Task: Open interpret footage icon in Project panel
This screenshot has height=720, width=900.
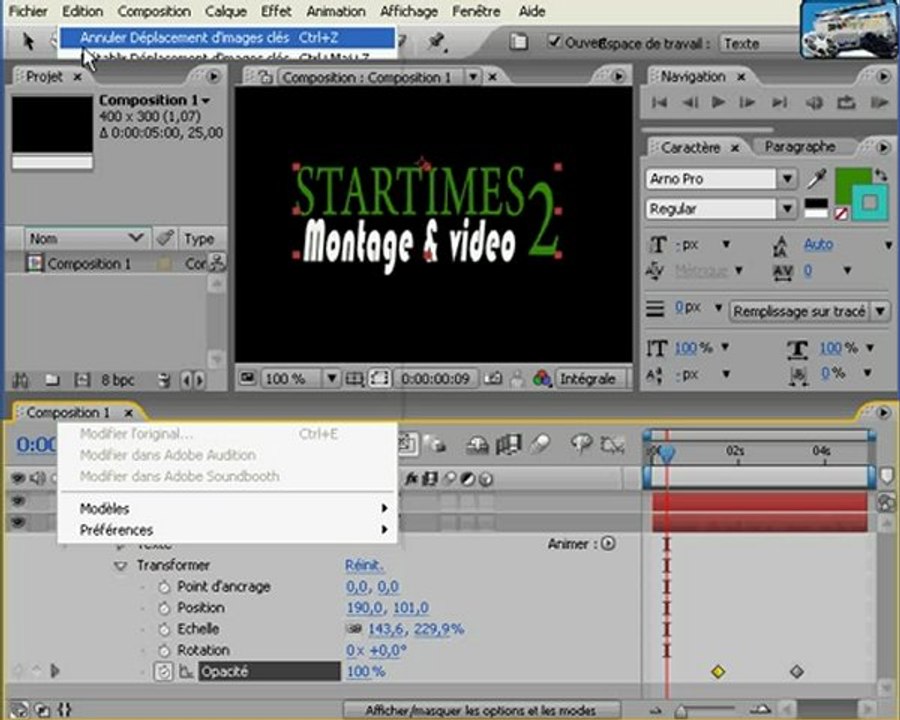Action: [x=20, y=380]
